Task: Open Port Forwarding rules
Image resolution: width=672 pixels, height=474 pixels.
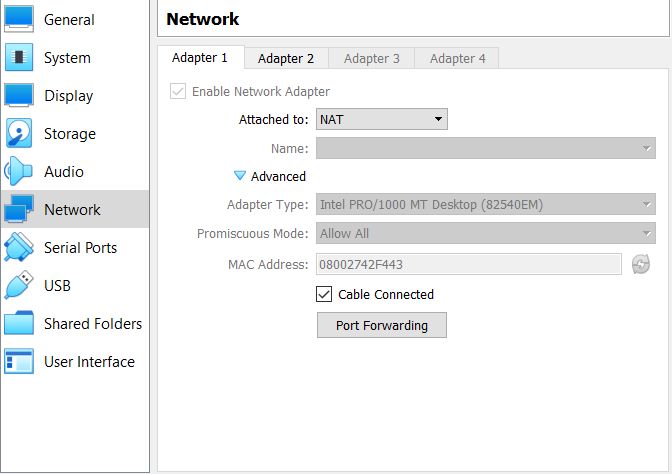Action: coord(382,325)
